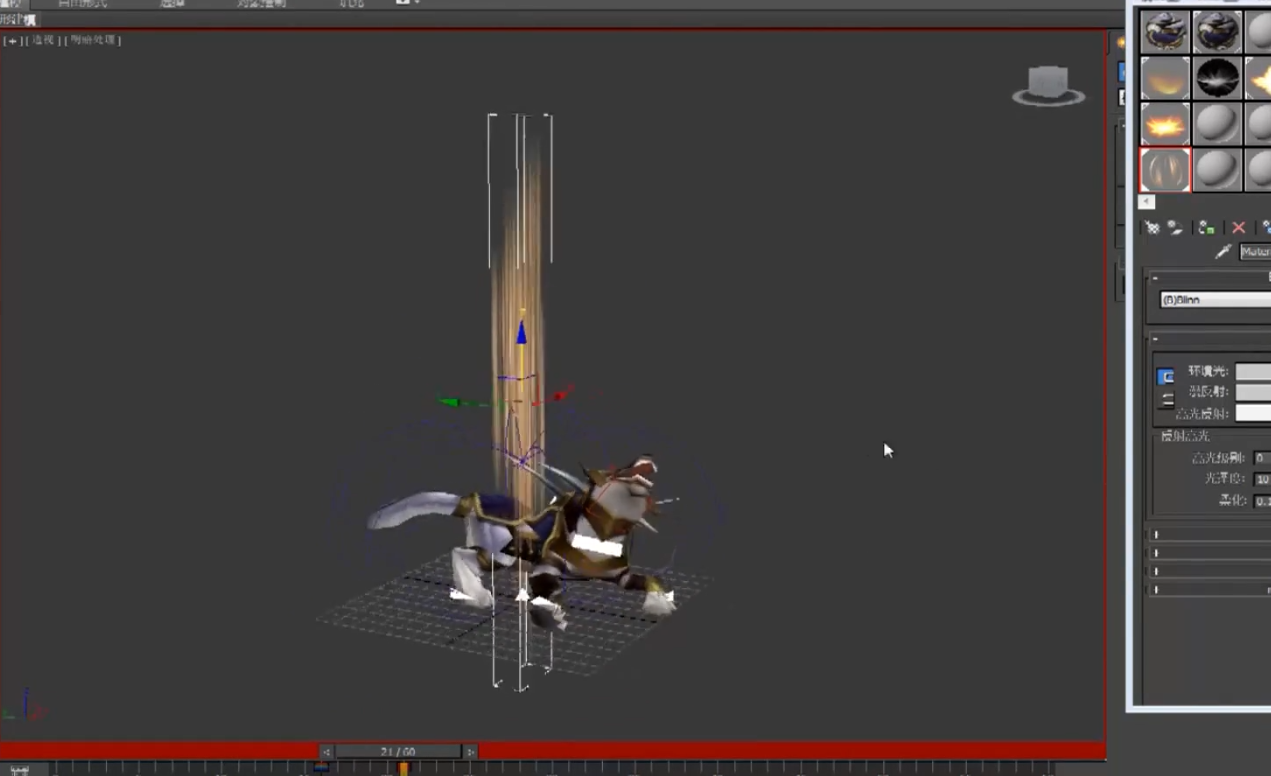Click the red X reset material icon

pos(1239,228)
